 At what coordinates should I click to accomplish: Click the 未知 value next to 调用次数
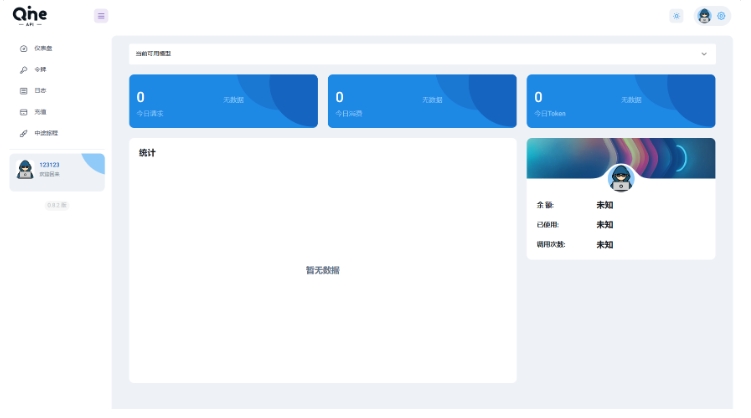605,245
